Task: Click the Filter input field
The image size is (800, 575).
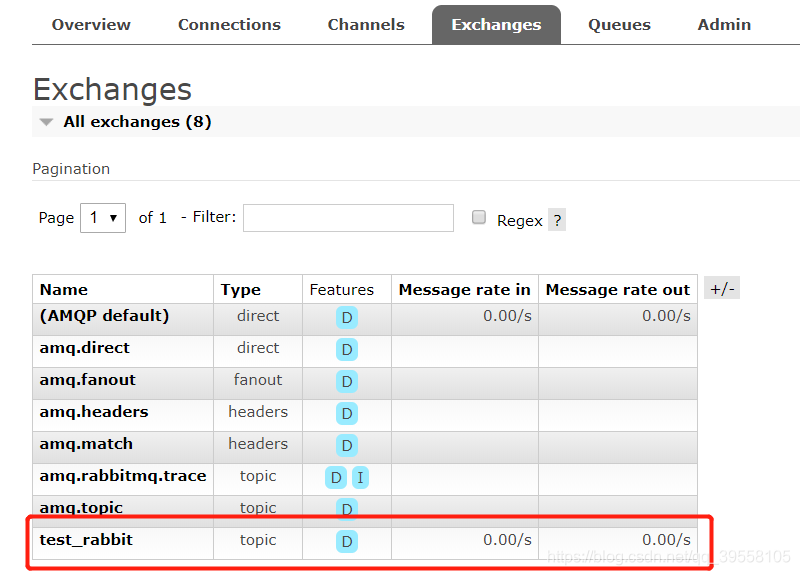Action: (x=348, y=217)
